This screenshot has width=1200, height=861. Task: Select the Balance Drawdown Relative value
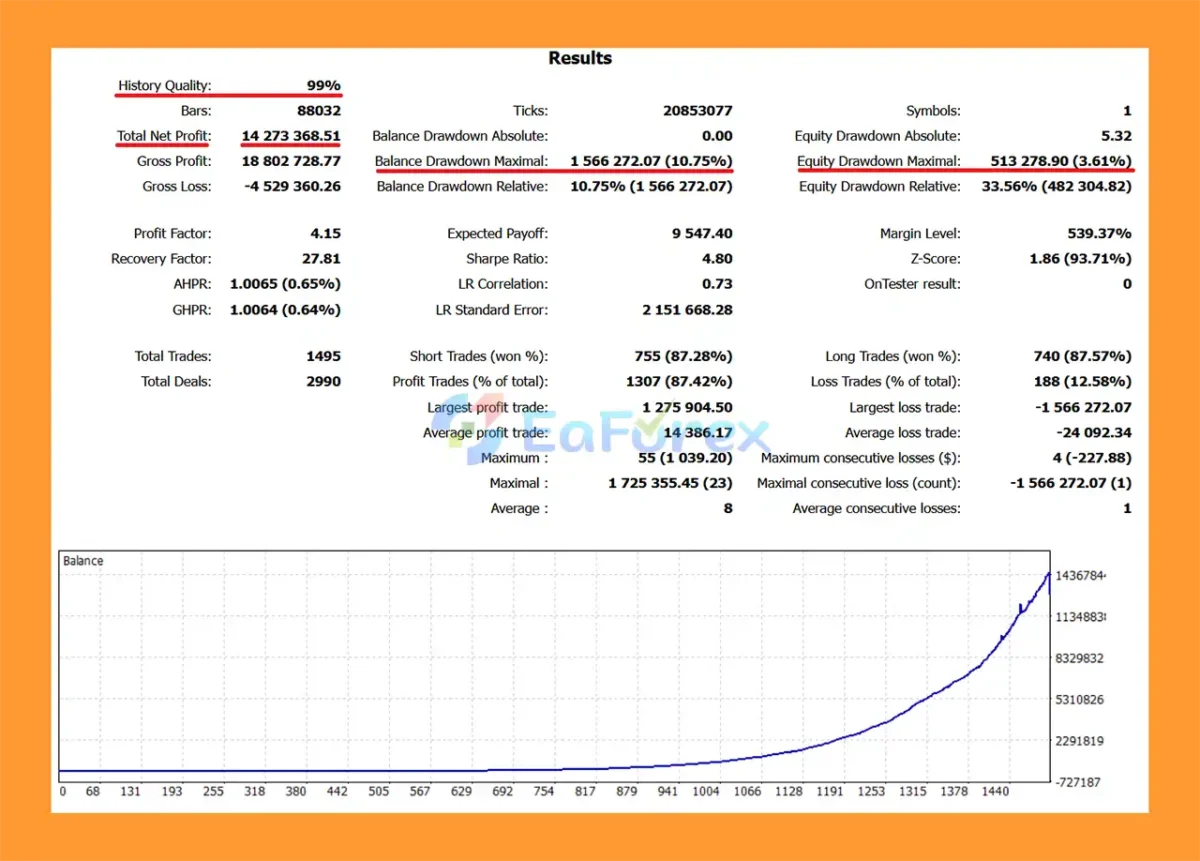pyautogui.click(x=652, y=186)
